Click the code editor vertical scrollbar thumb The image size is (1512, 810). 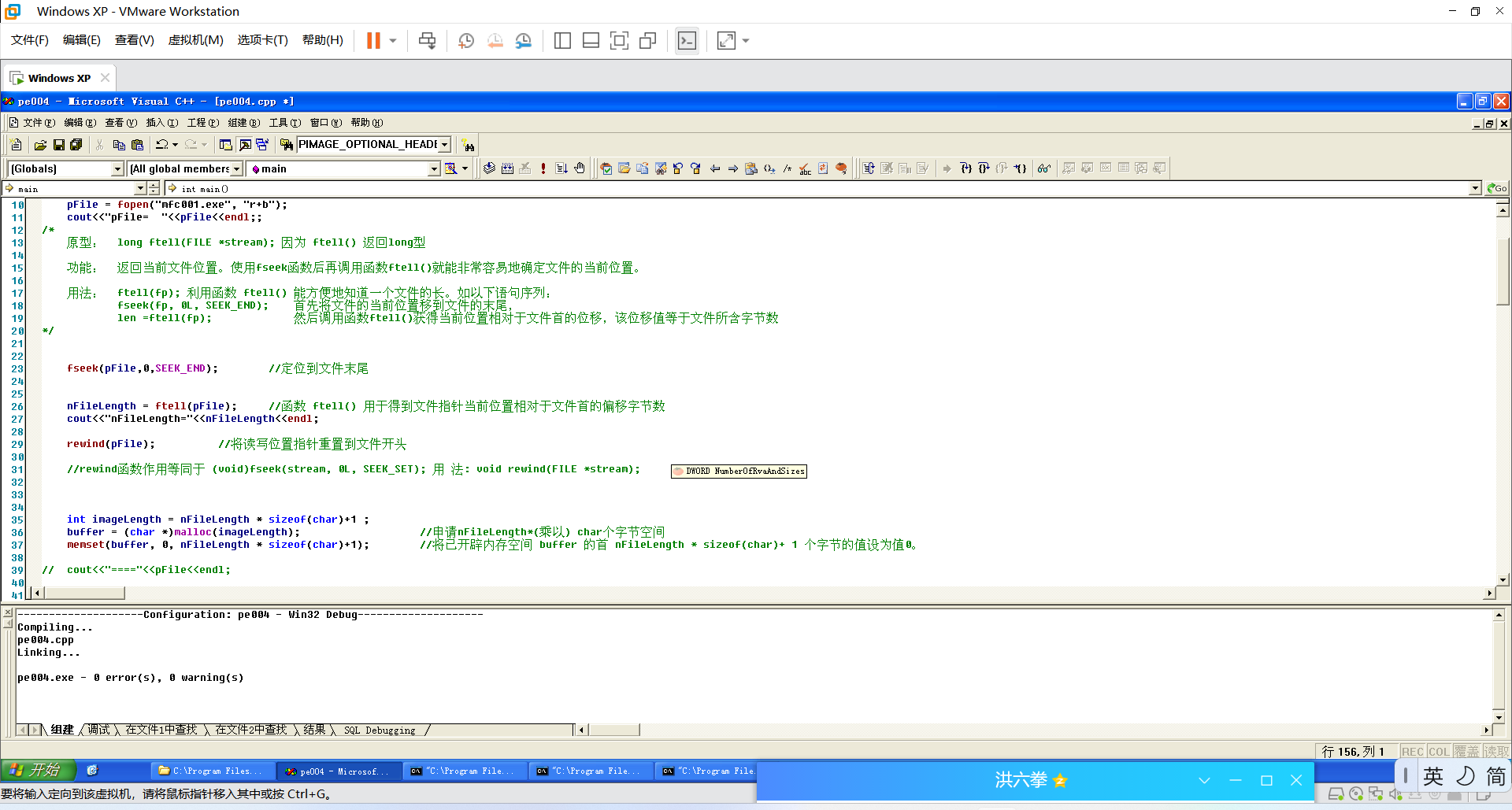[1503, 270]
